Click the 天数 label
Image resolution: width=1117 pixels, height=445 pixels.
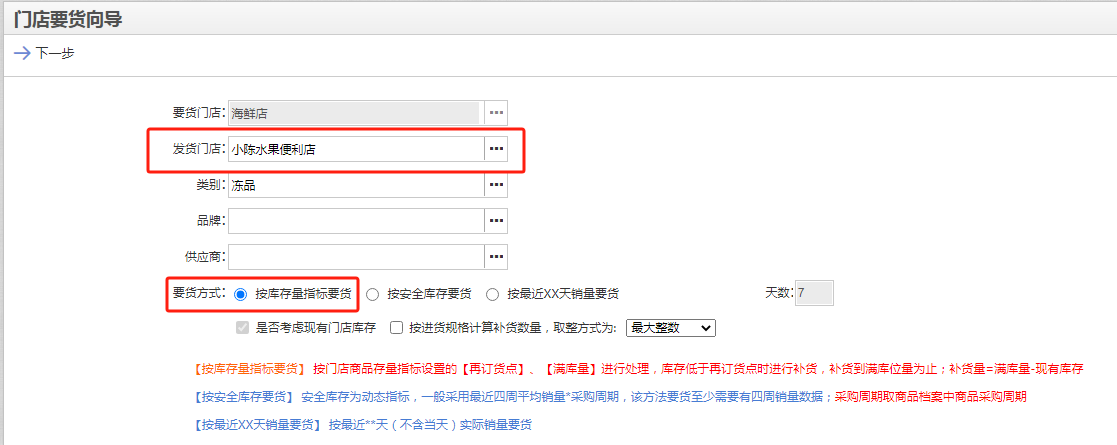point(779,293)
